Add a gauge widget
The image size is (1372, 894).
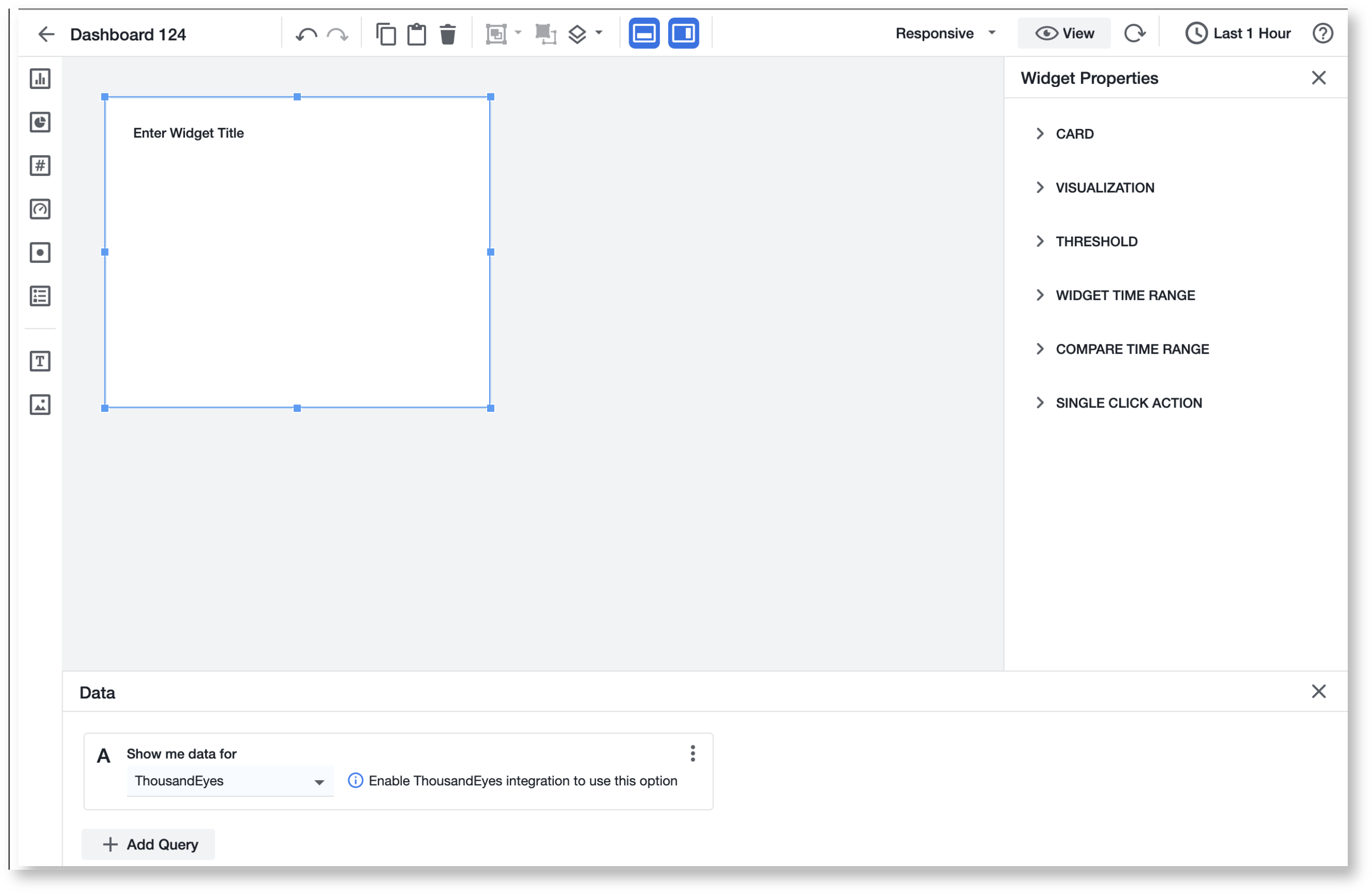click(x=40, y=209)
